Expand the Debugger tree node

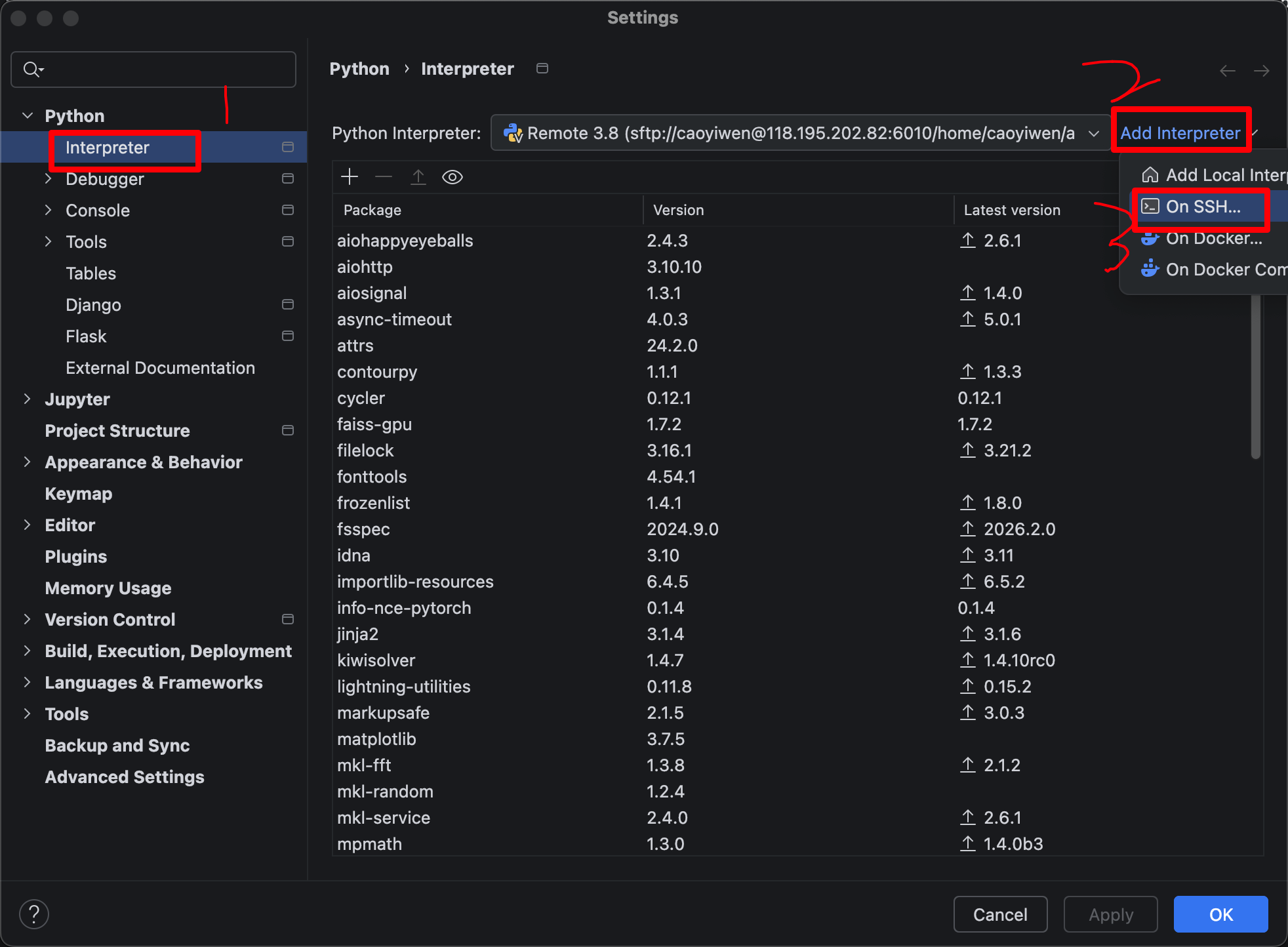tap(48, 178)
